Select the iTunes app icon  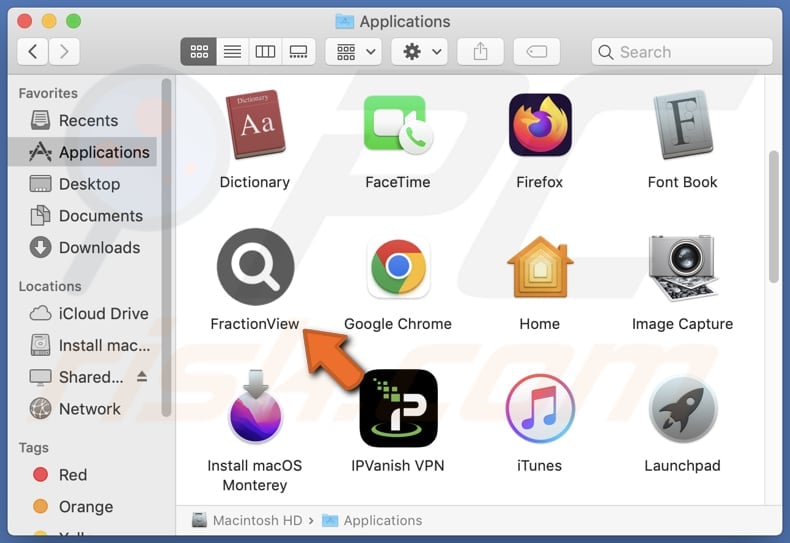point(540,409)
